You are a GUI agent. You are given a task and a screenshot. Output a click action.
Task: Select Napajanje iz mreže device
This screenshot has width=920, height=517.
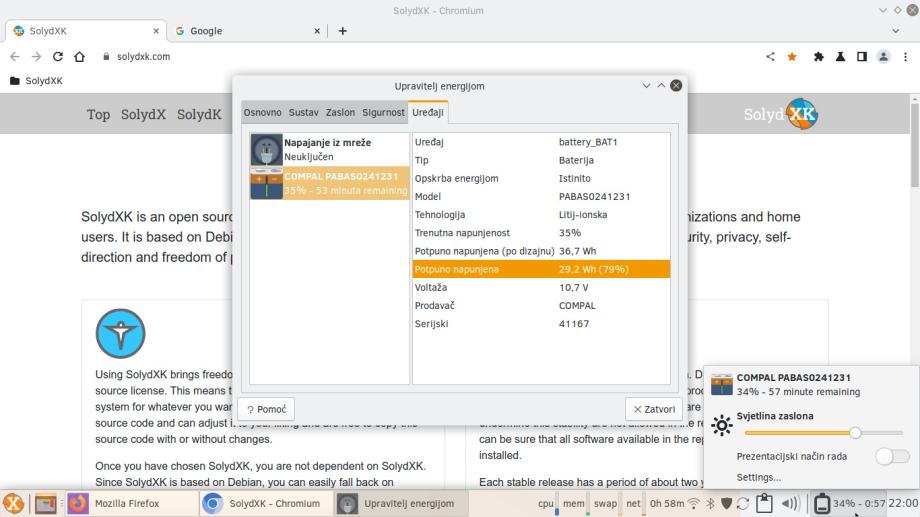329,149
